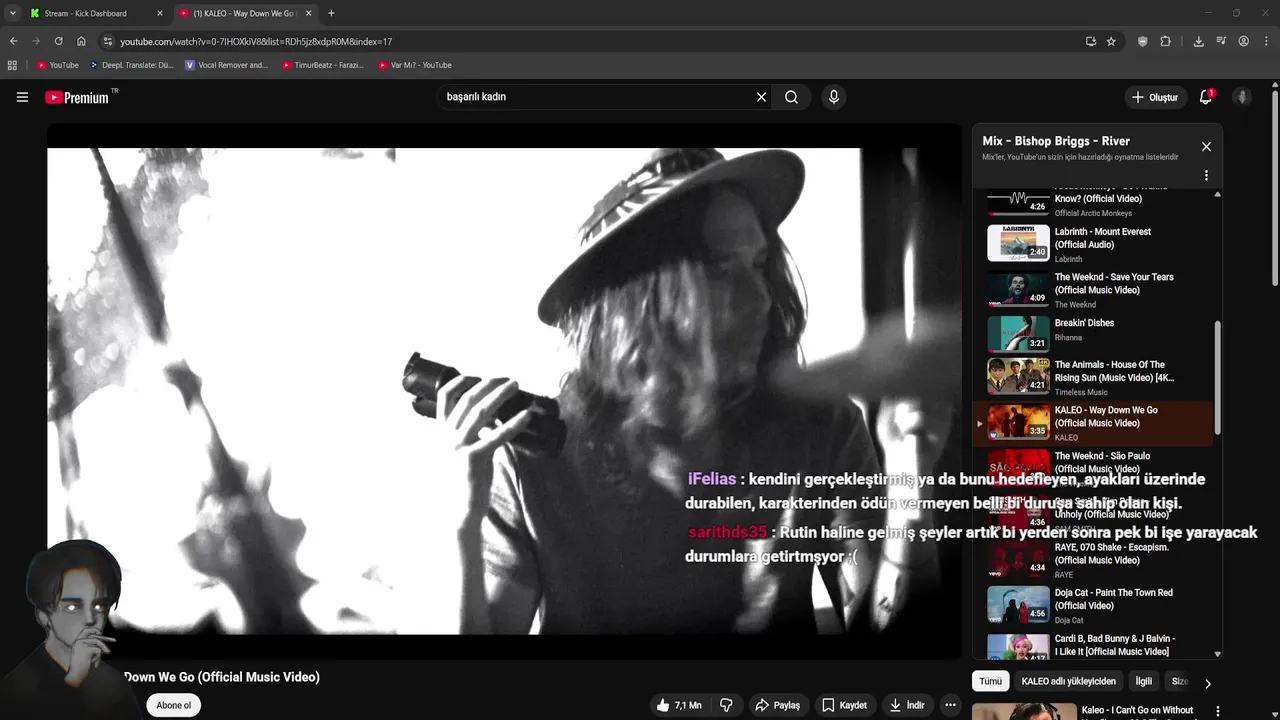Viewport: 1280px width, 720px height.
Task: Open the YouTube guide hamburger menu
Action: 22,97
